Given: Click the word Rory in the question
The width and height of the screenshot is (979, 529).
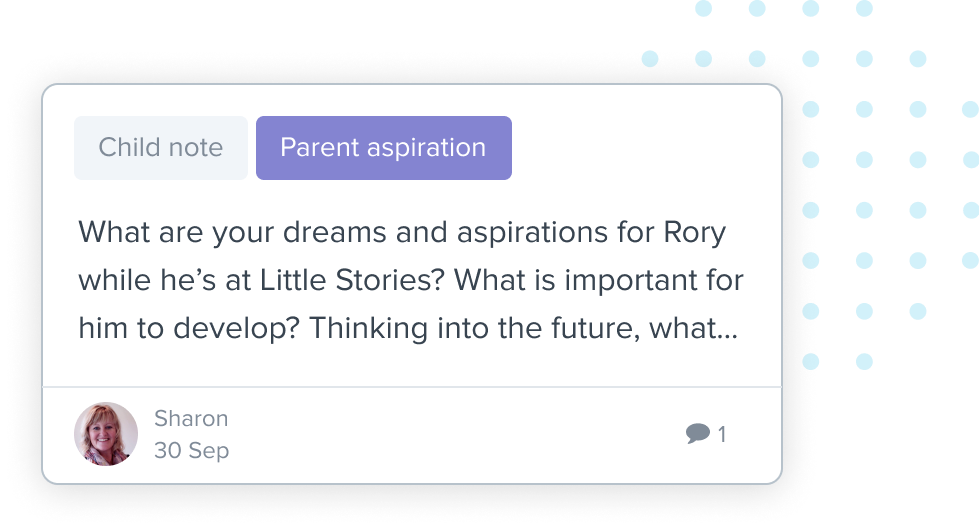Looking at the screenshot, I should pyautogui.click(x=695, y=233).
